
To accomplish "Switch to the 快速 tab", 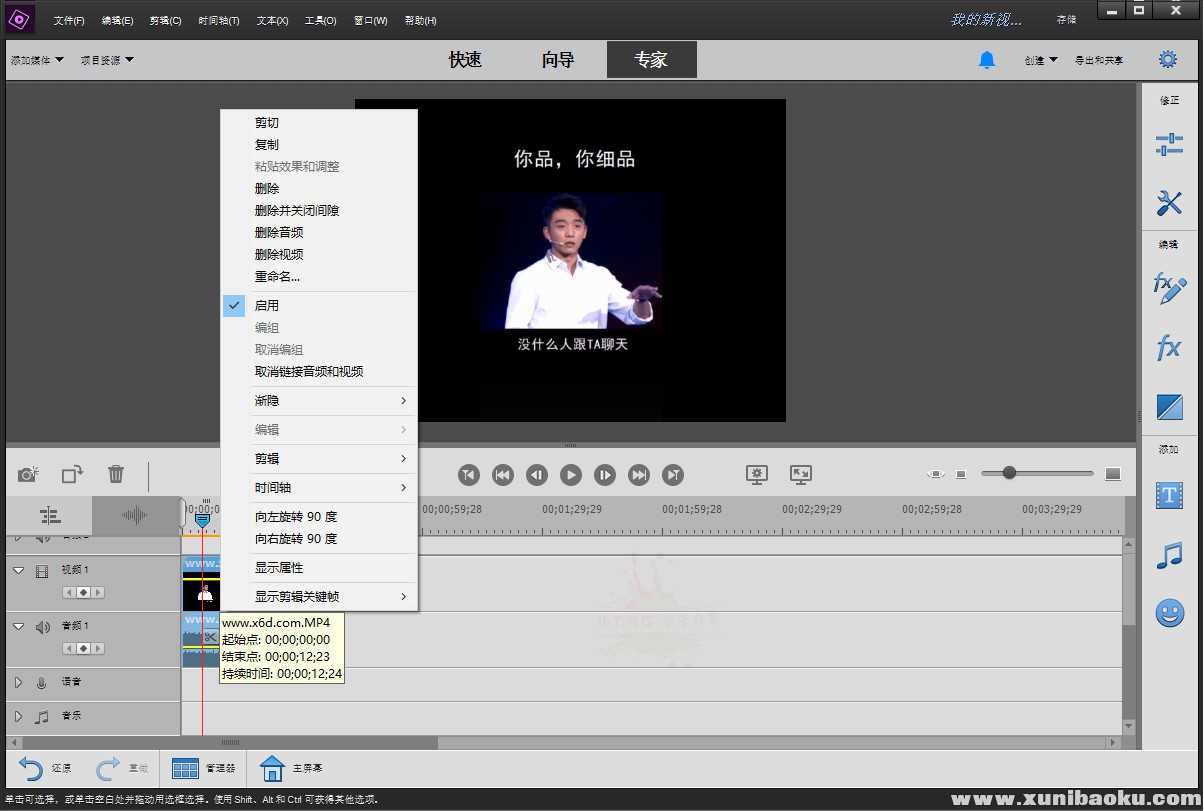I will point(465,60).
